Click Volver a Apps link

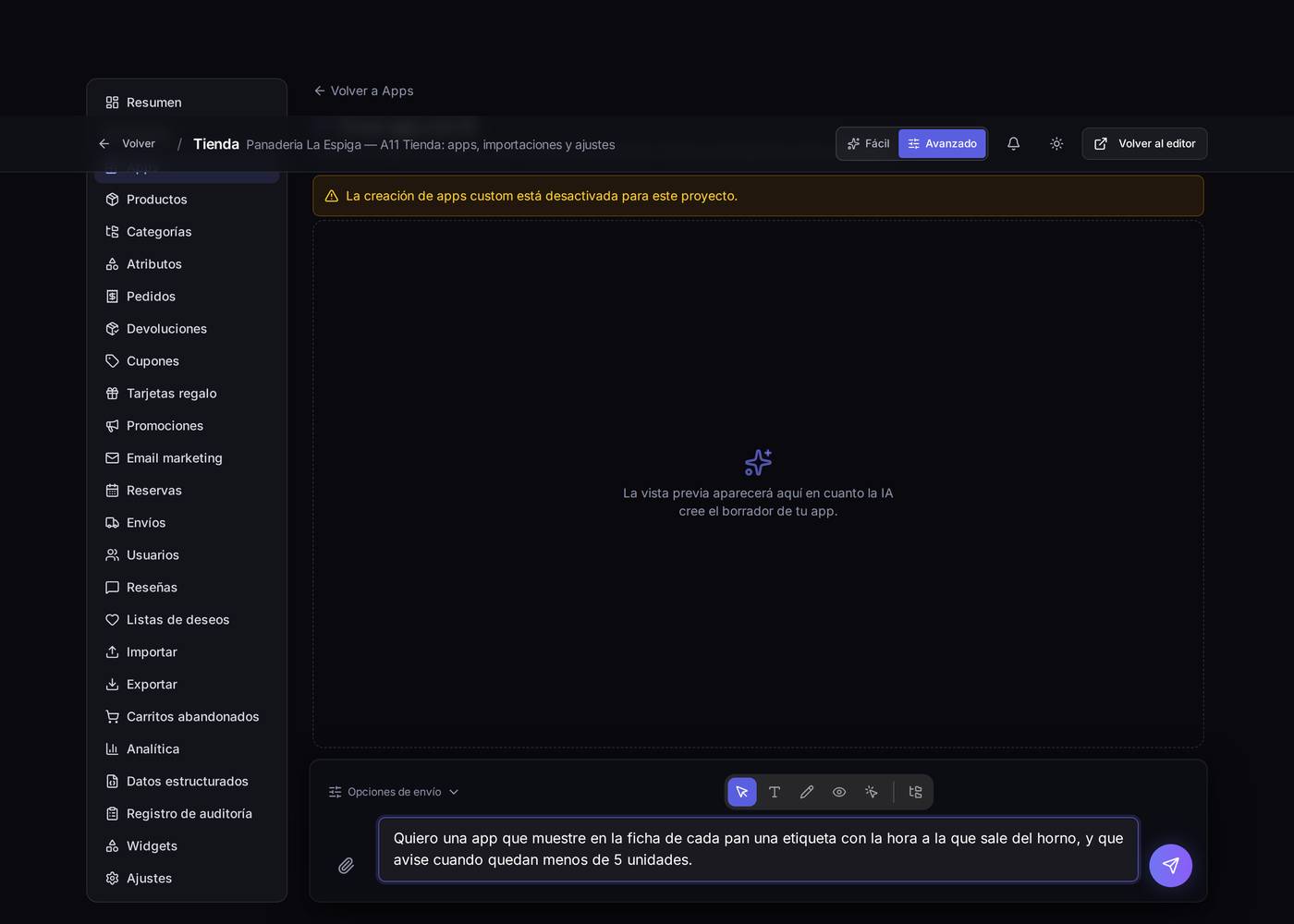(x=363, y=91)
